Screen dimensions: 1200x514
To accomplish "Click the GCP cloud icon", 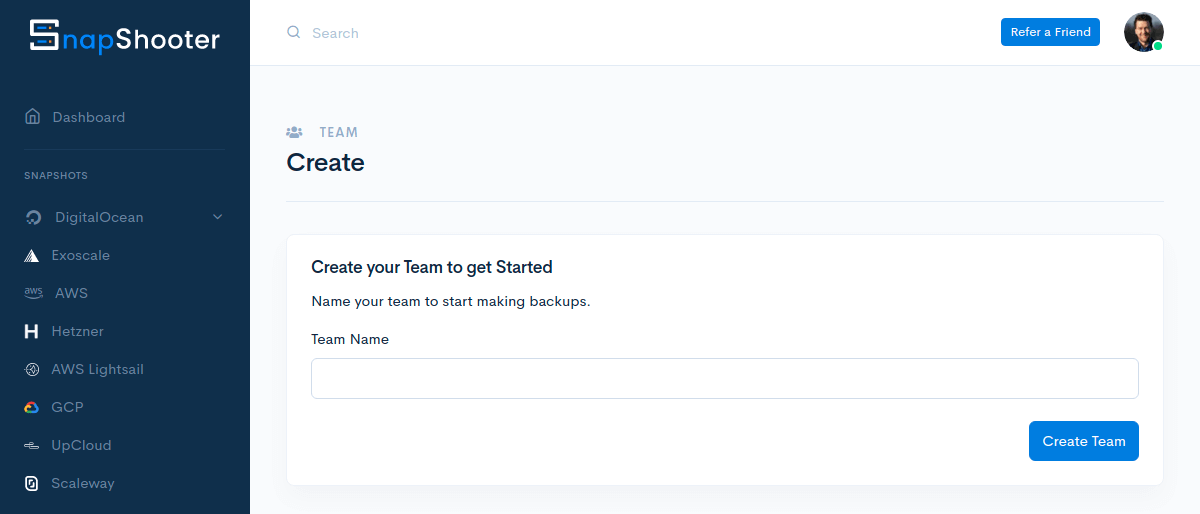I will pyautogui.click(x=32, y=407).
